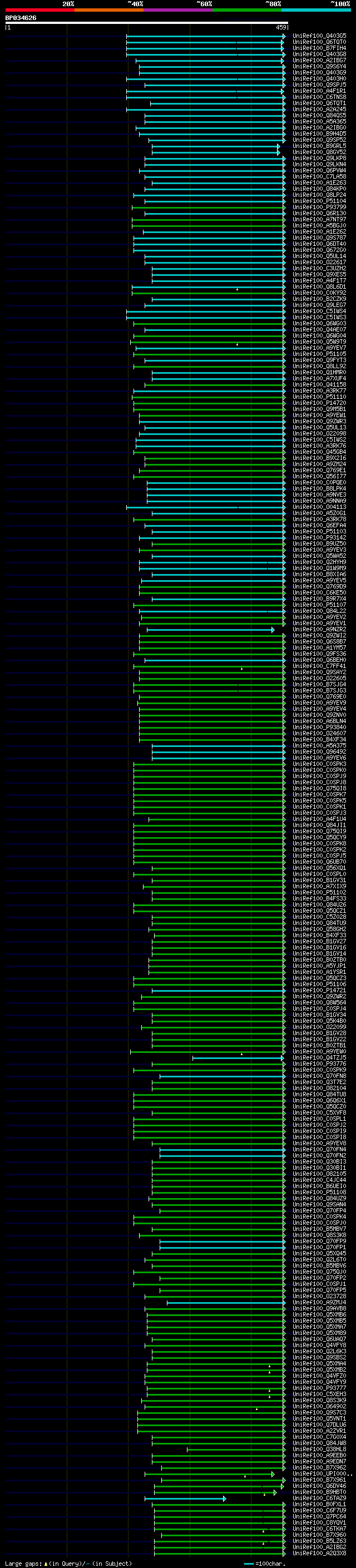This screenshot has width=356, height=1568.
Task: Click the red 20% identity legend segment
Action: 39,10
